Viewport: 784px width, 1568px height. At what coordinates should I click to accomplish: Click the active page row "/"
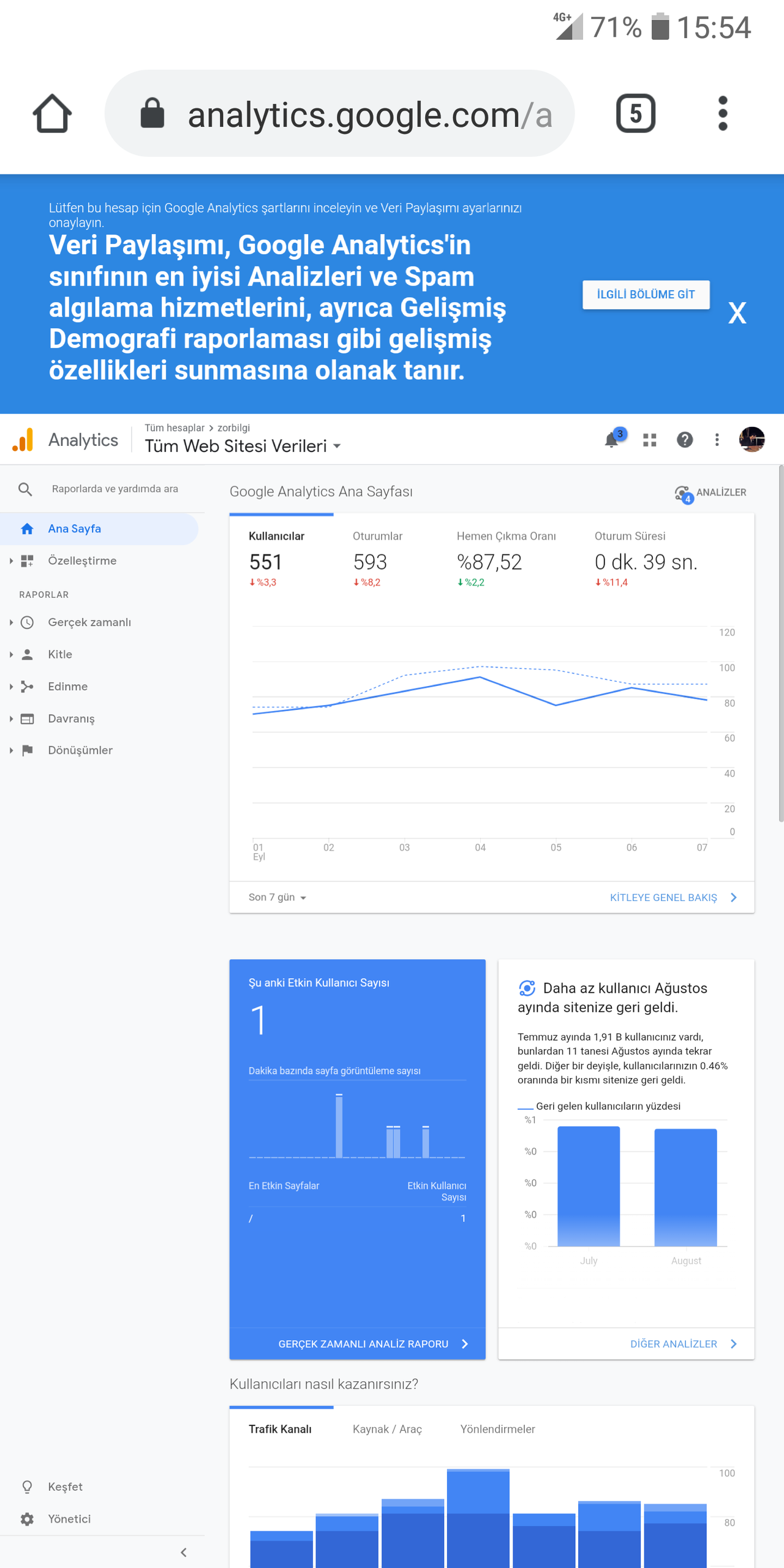coord(357,1218)
